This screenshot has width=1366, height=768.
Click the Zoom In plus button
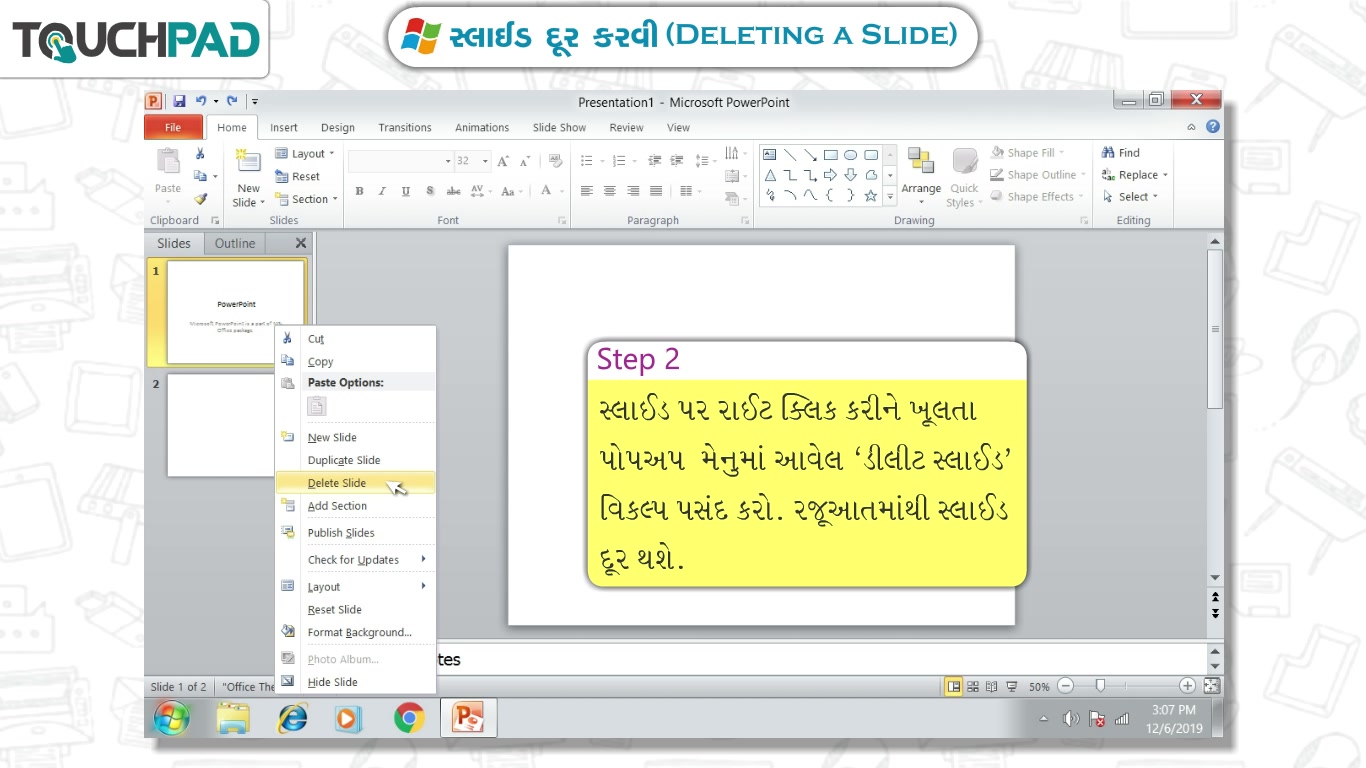(x=1187, y=686)
